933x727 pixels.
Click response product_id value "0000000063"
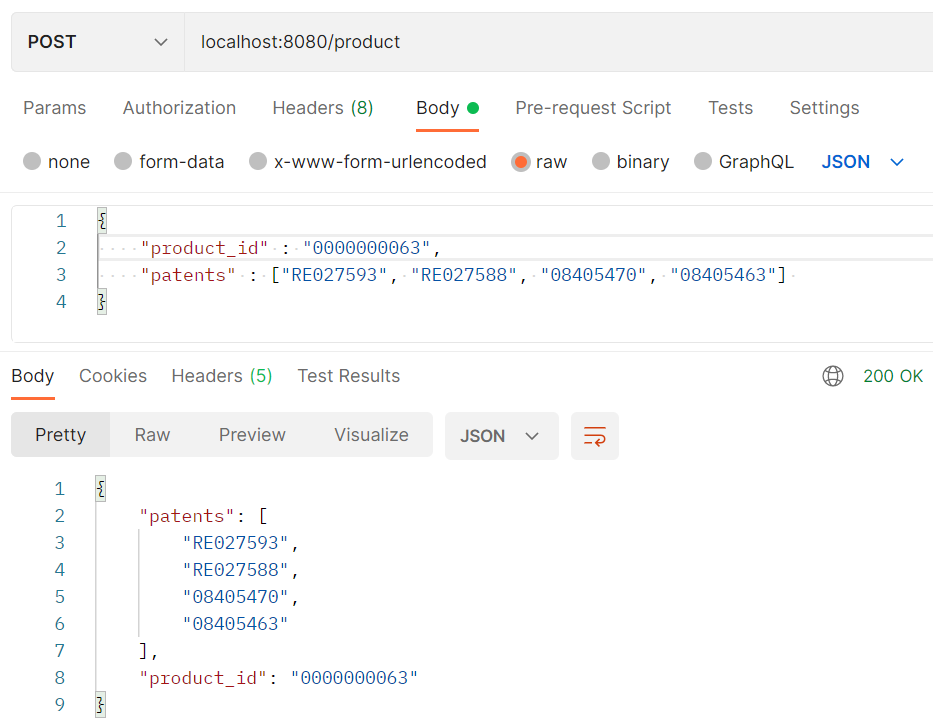pyautogui.click(x=354, y=678)
